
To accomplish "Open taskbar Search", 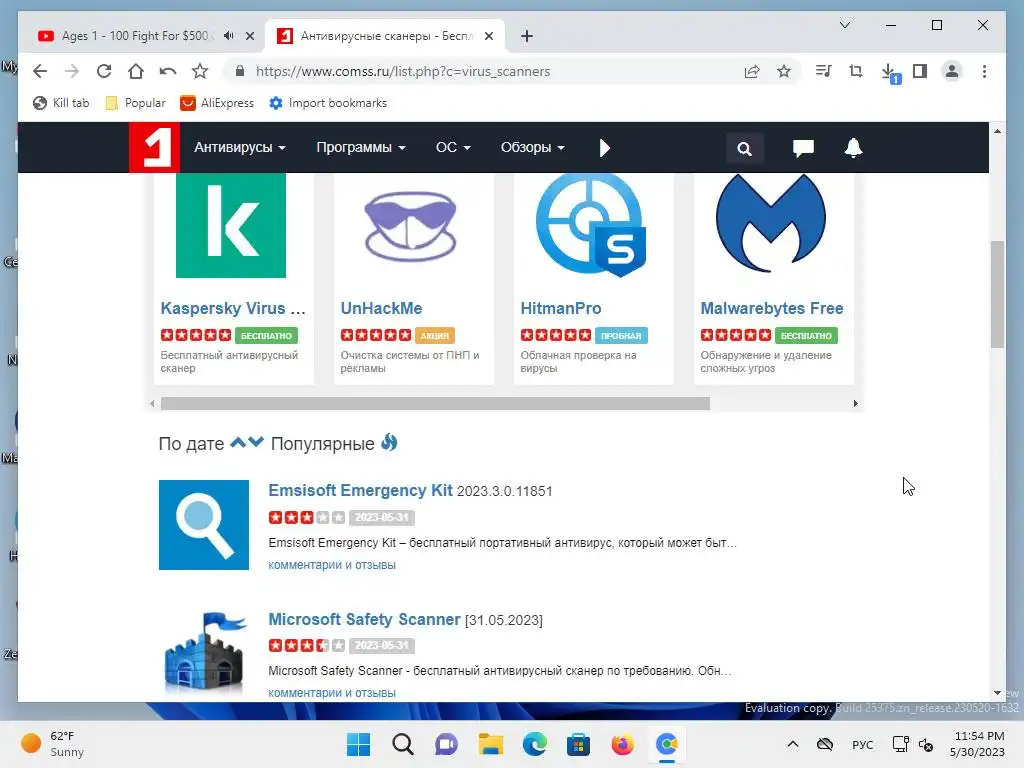I will pos(403,744).
